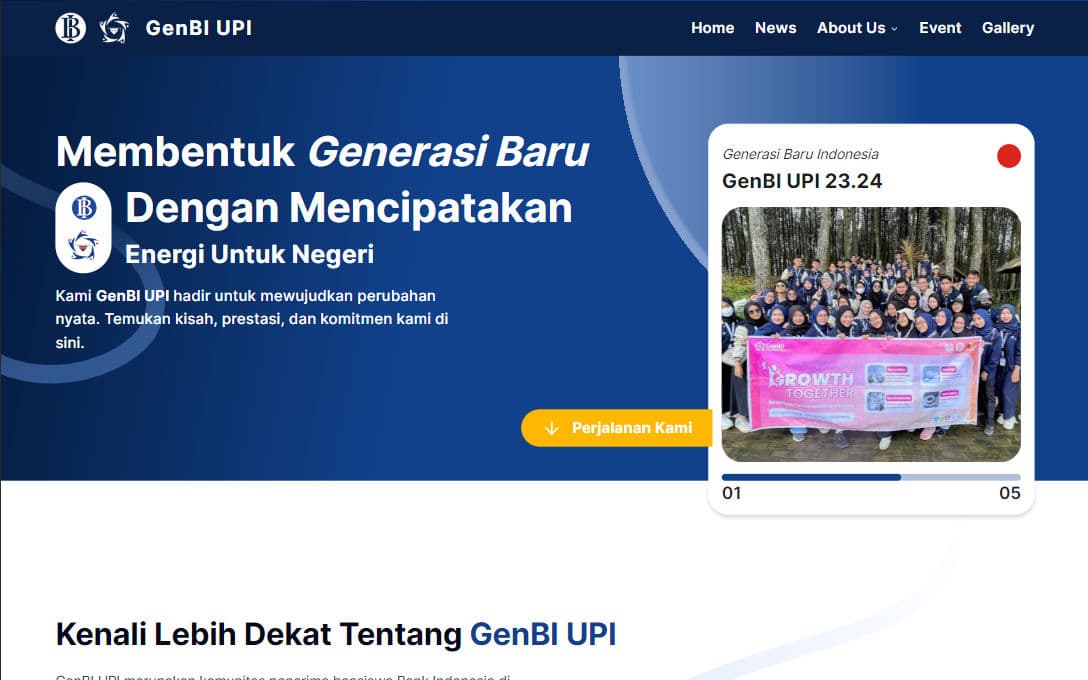Open the GenBI UPI brand link

click(x=198, y=28)
